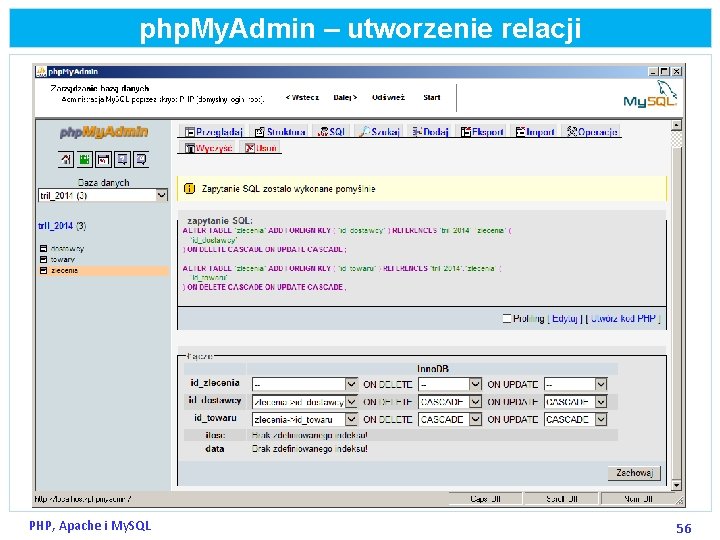This screenshot has height=540, width=720.
Task: Select the dostawcy table
Action: coord(68,248)
